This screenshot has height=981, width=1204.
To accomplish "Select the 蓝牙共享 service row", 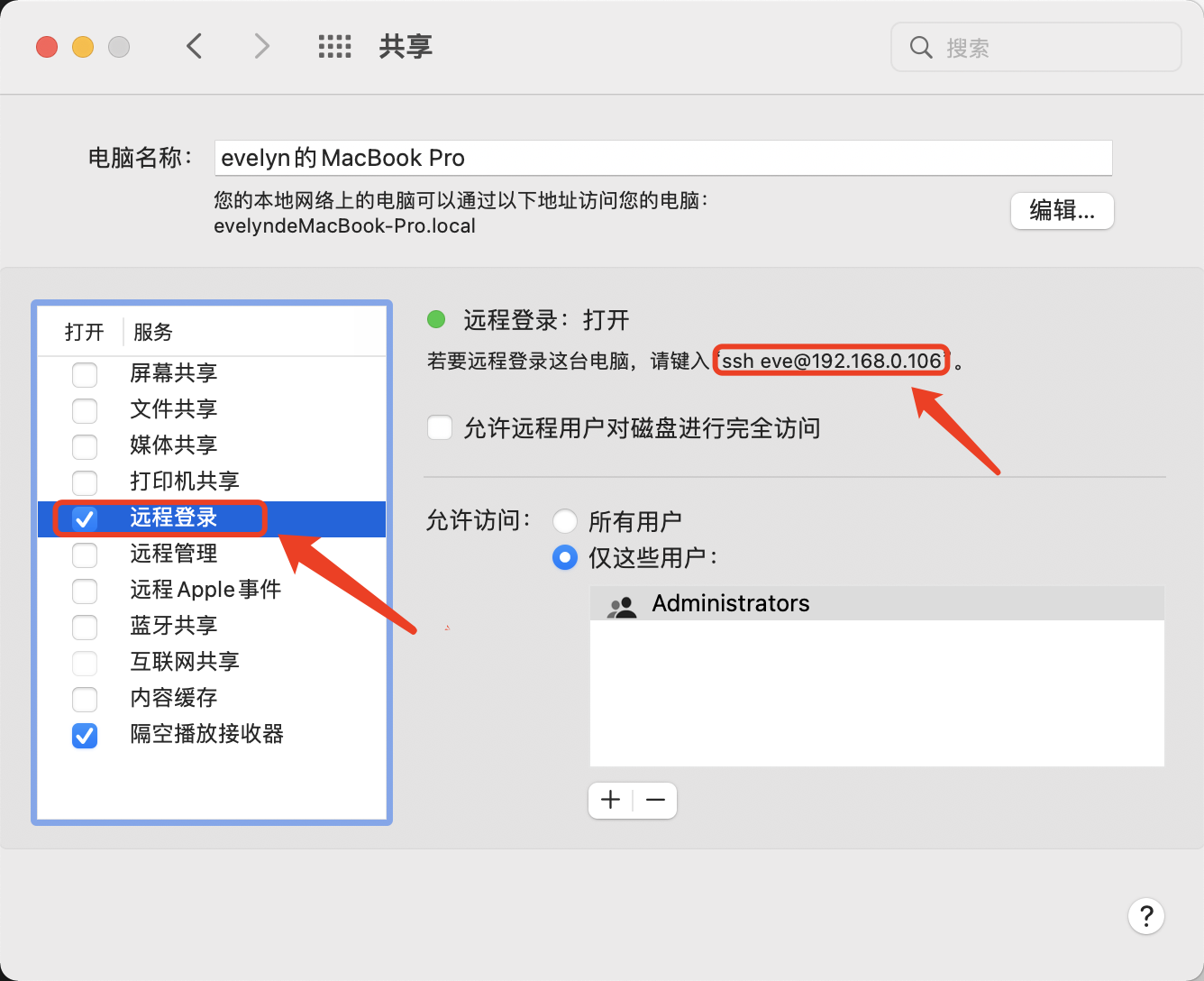I will [212, 627].
